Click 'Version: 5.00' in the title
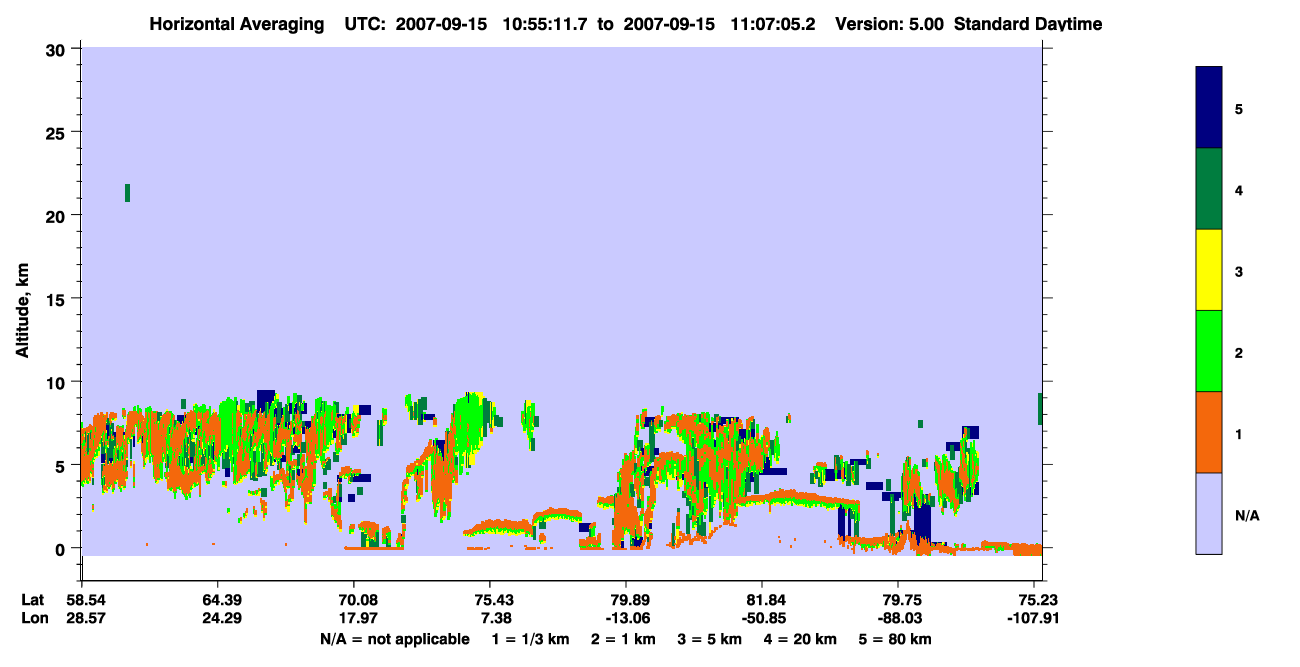This screenshot has height=667, width=1300. click(891, 24)
